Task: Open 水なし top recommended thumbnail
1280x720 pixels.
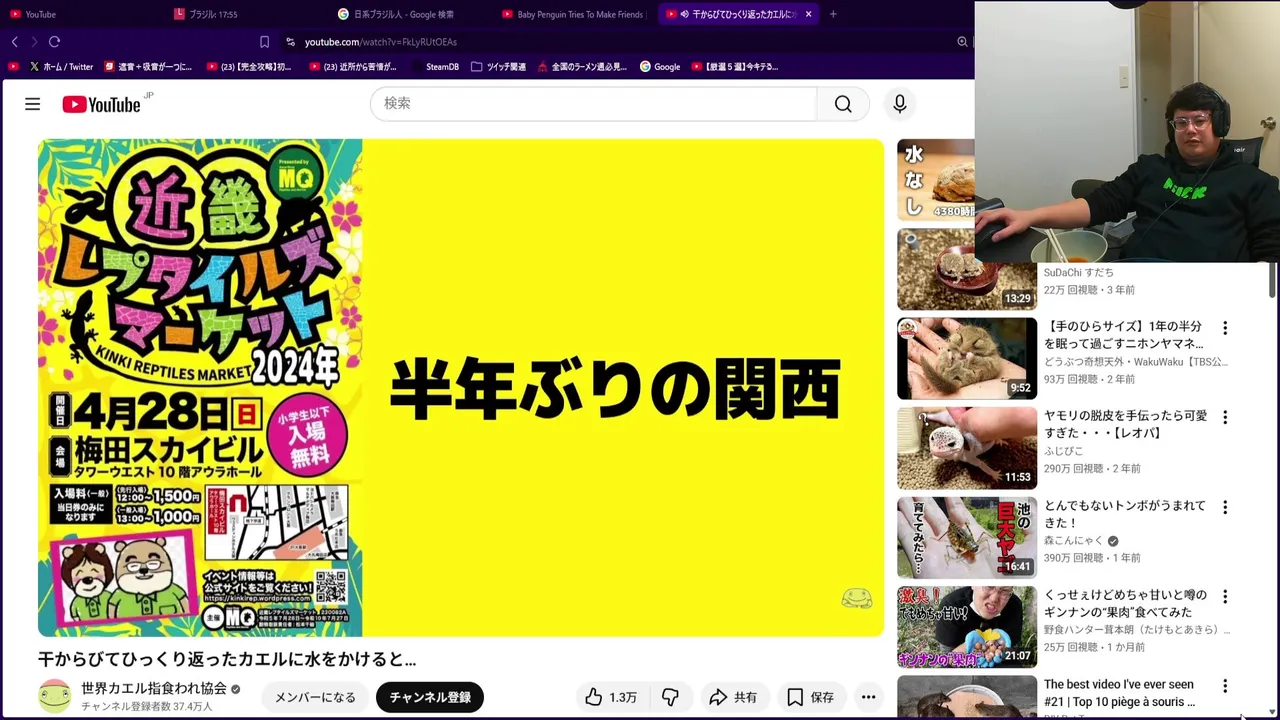Action: tap(936, 180)
